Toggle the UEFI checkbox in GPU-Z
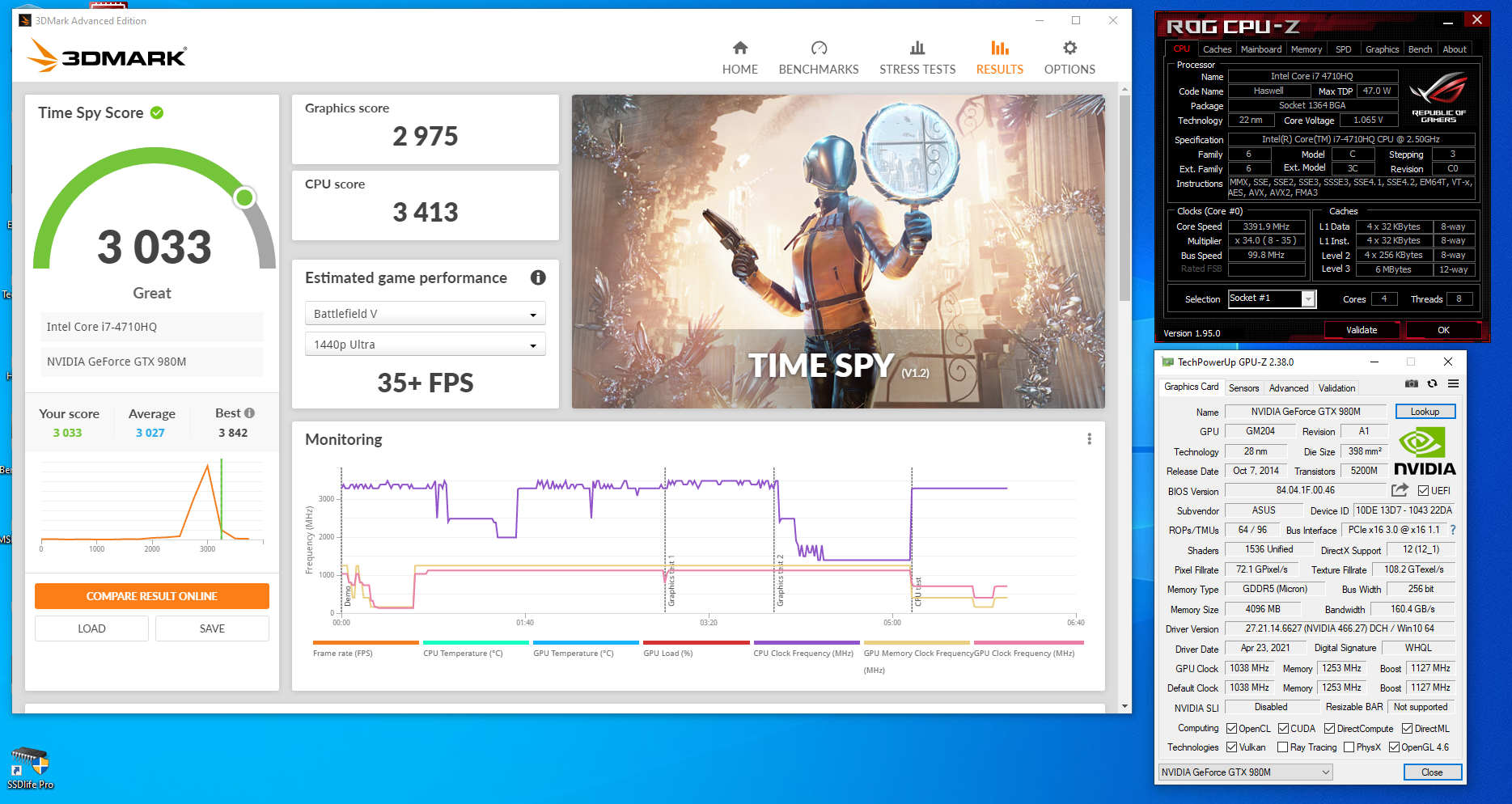 pos(1423,490)
